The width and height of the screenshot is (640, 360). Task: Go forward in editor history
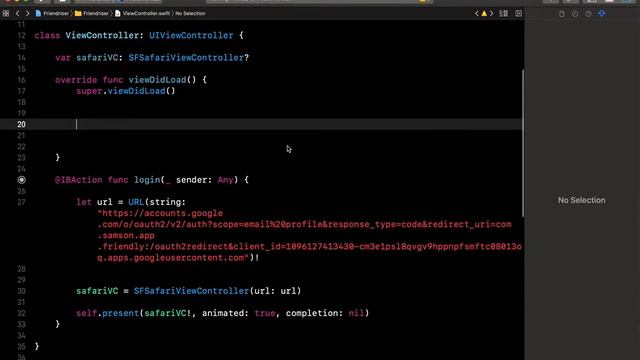click(27, 13)
